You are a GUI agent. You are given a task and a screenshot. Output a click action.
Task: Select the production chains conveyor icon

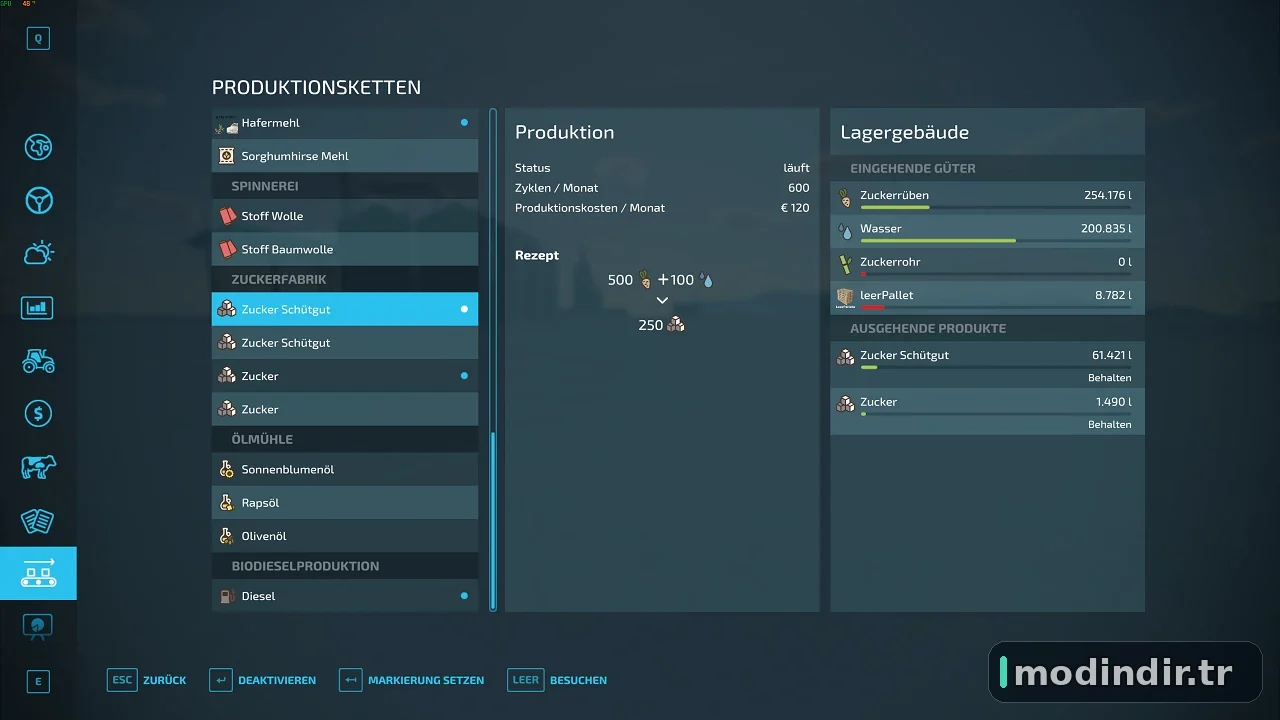38,573
